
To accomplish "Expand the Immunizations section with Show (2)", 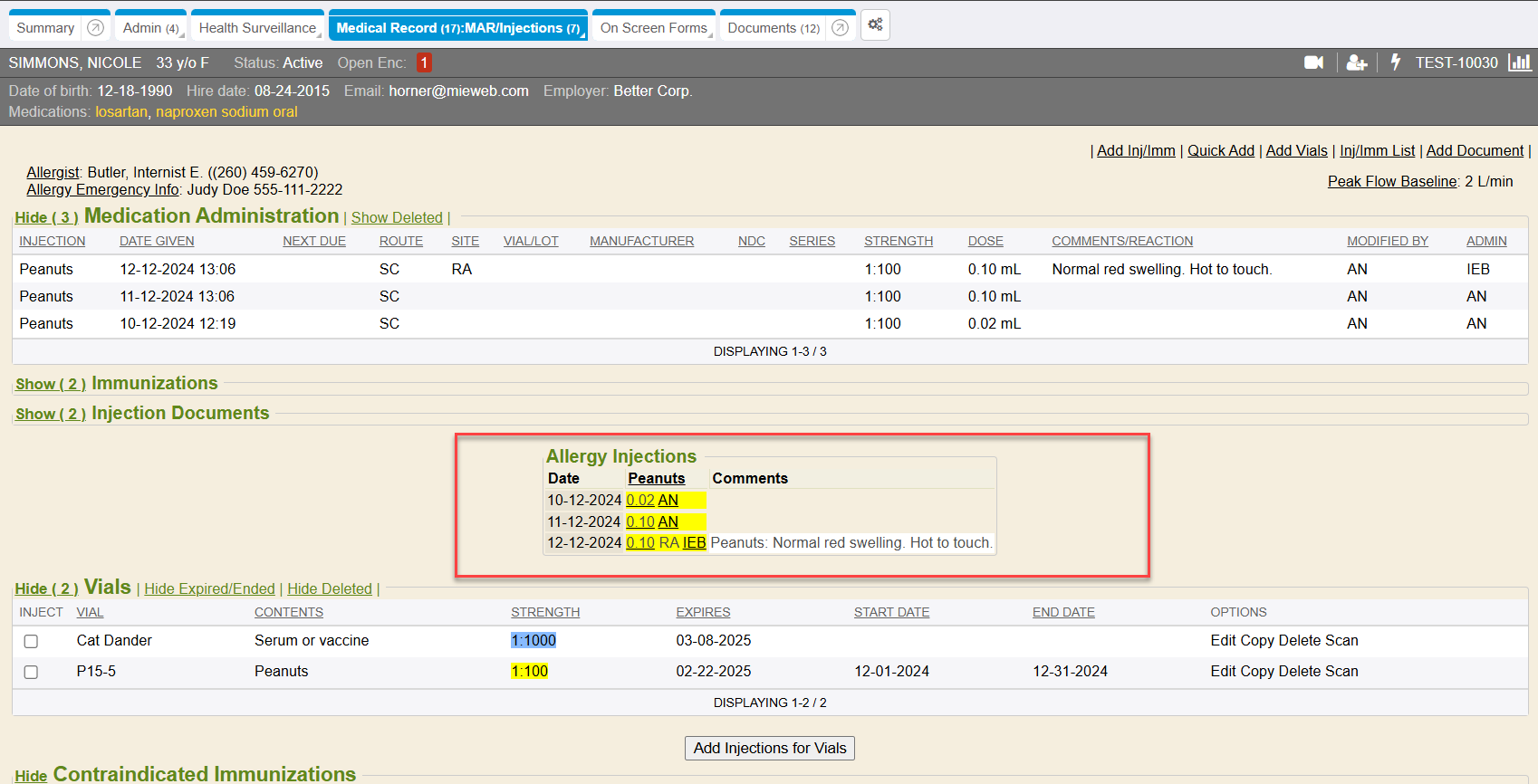I will point(50,385).
